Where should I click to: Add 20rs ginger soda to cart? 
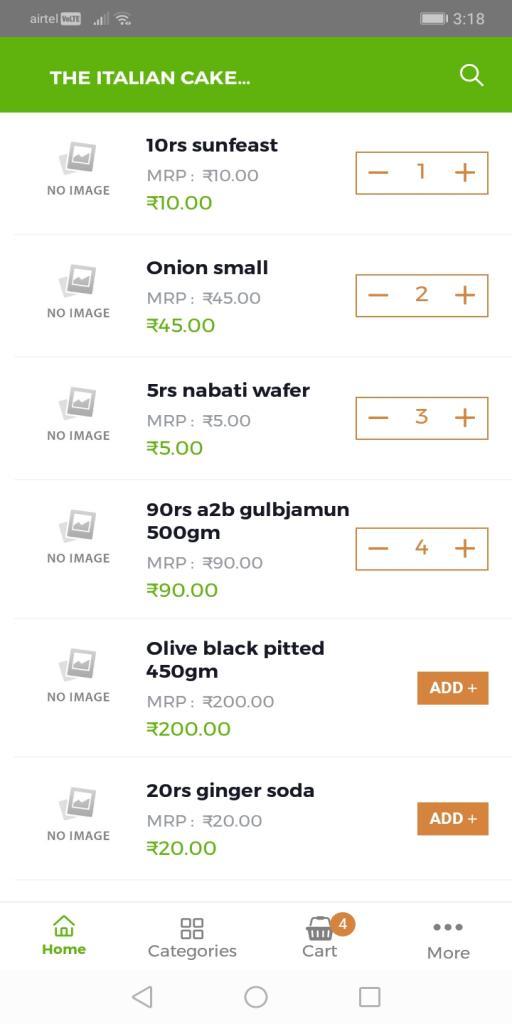click(x=453, y=818)
